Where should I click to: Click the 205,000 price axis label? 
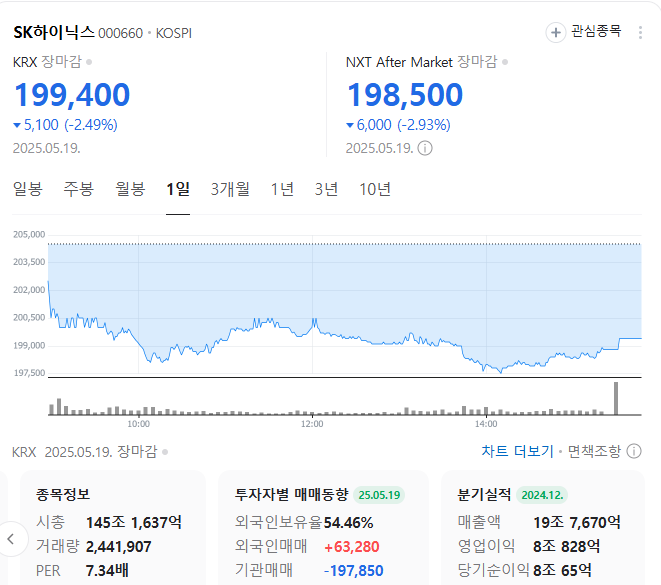point(29,235)
